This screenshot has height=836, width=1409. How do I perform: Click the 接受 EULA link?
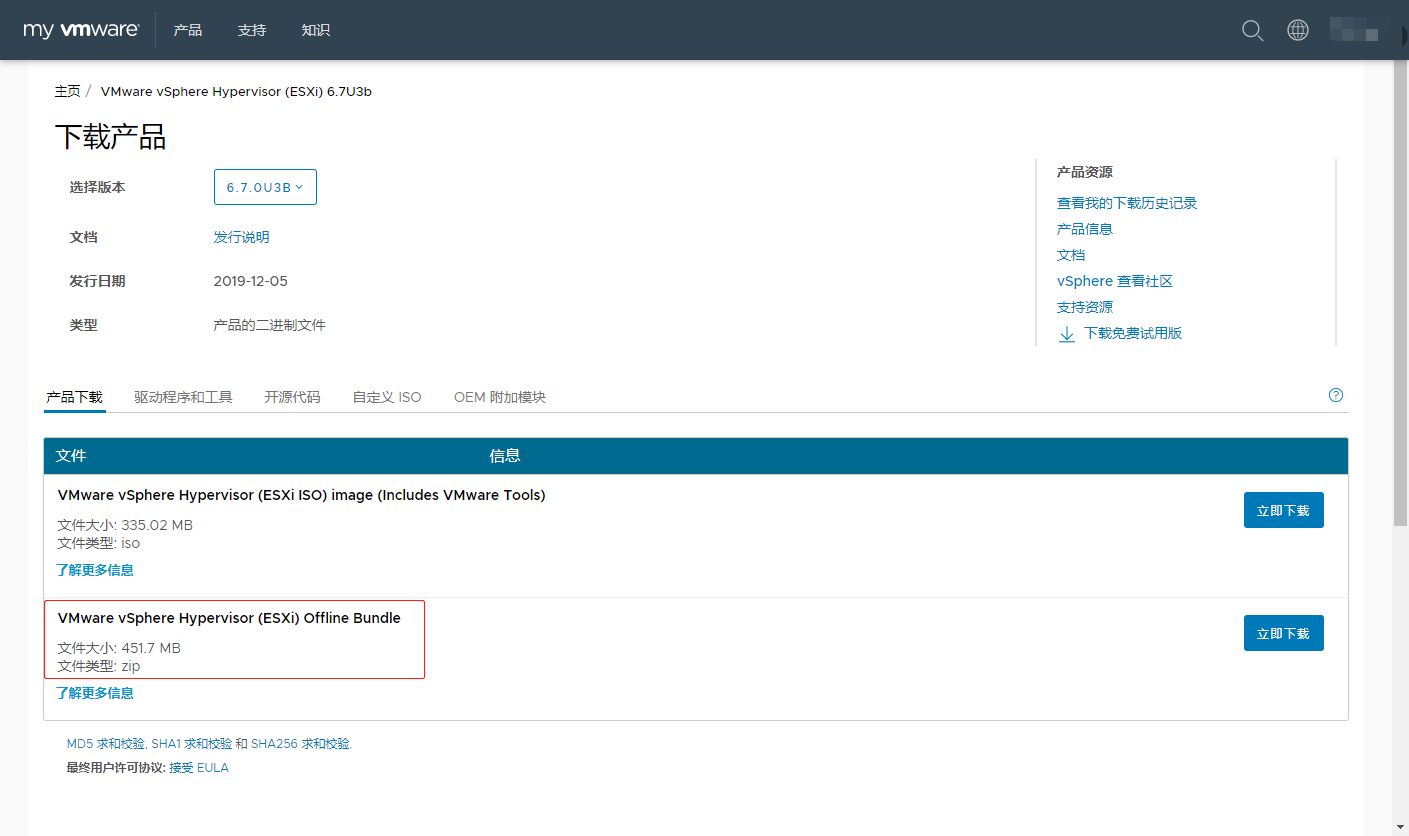[199, 768]
